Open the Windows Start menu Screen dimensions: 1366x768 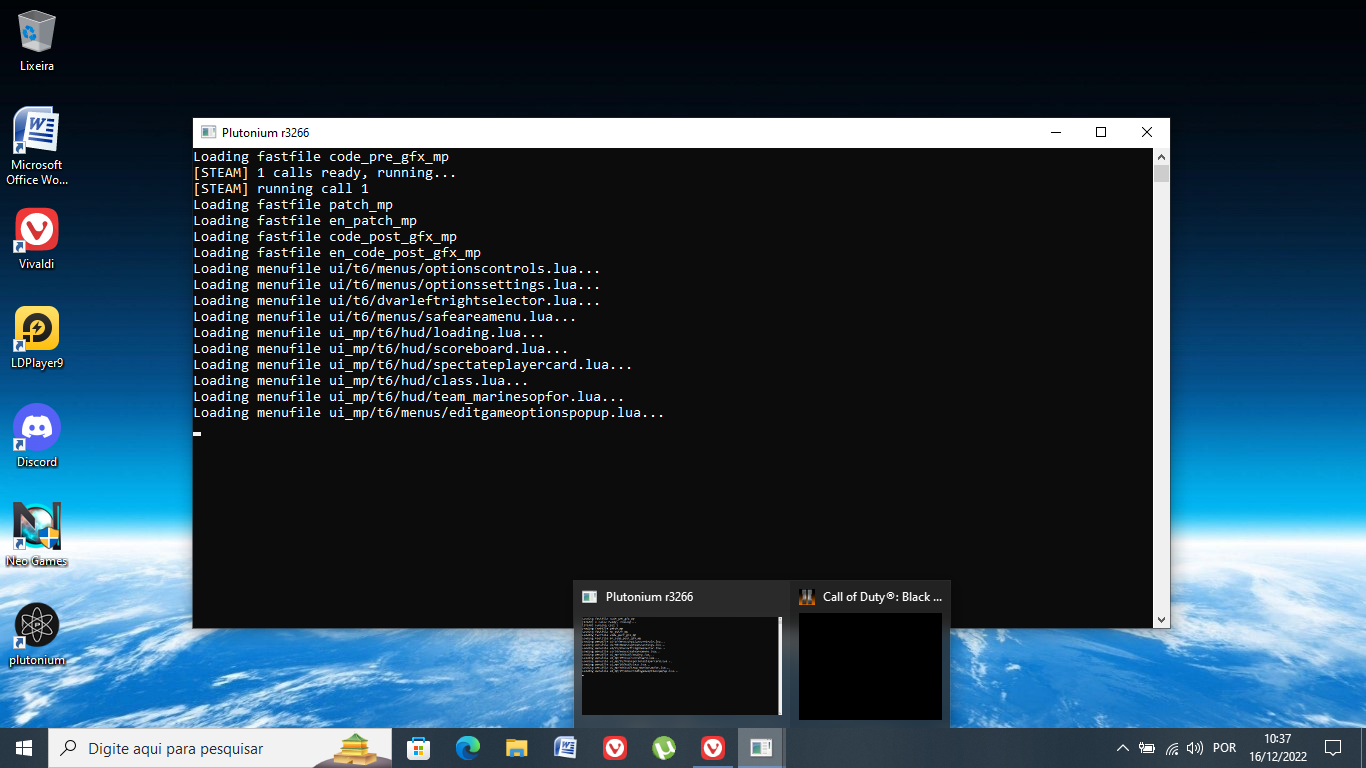tap(24, 748)
